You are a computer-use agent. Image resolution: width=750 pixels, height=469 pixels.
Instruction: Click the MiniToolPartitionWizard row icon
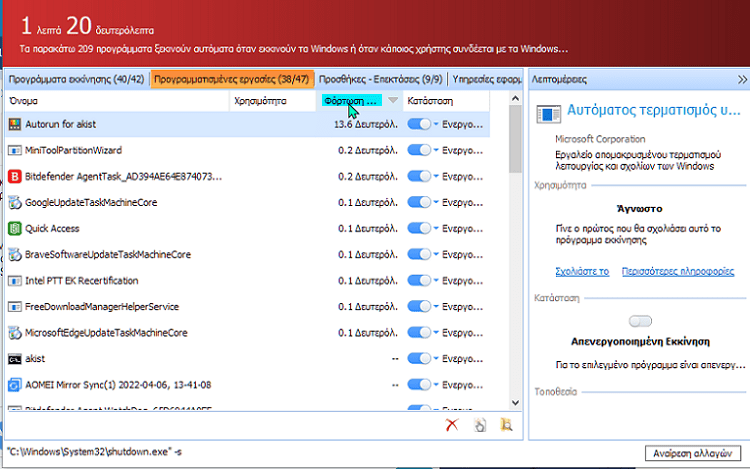15,151
